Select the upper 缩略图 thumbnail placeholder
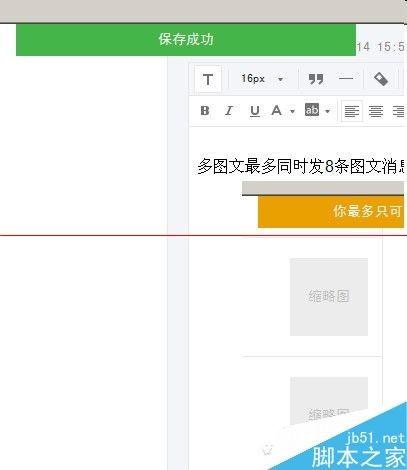The width and height of the screenshot is (407, 470). point(329,297)
